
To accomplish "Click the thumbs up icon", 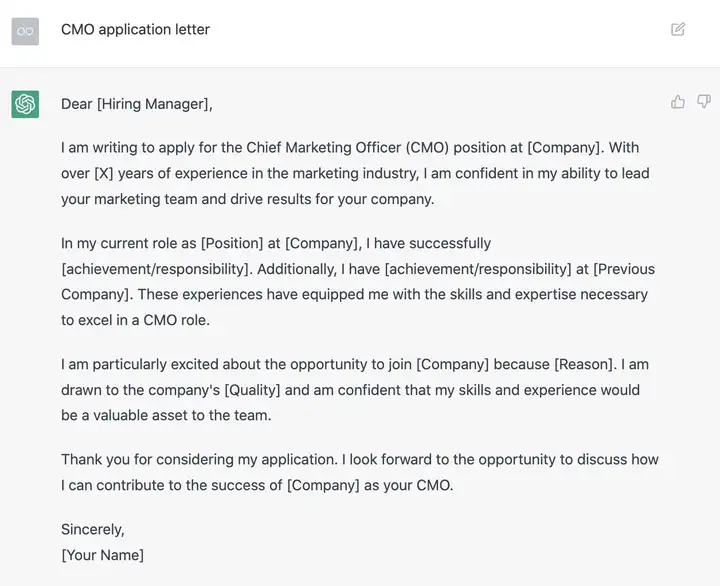I will click(x=678, y=101).
